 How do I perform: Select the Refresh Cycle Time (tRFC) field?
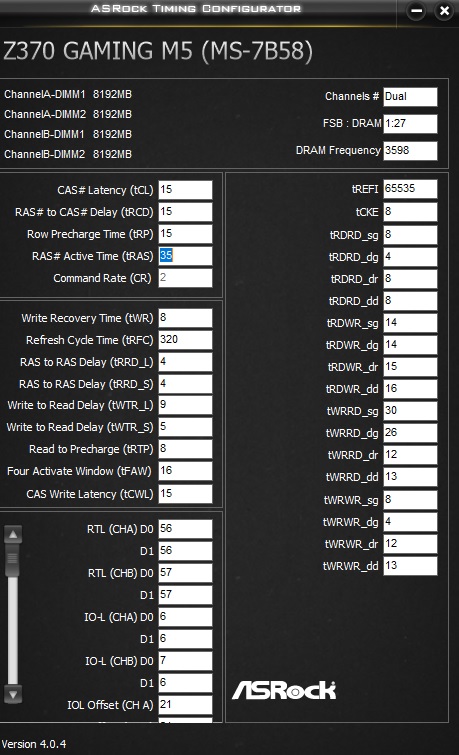[x=185, y=340]
